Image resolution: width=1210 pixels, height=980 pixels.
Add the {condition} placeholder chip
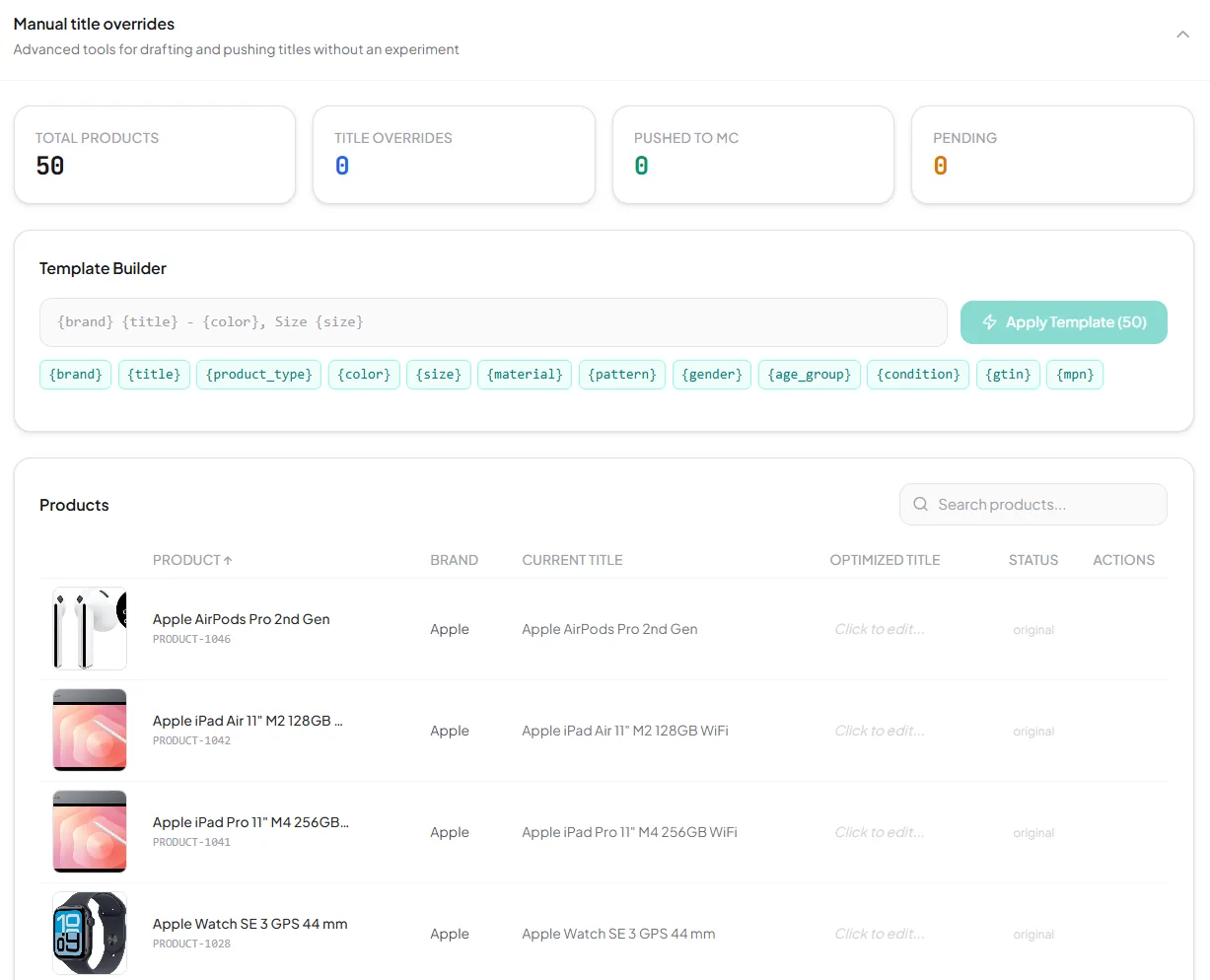pyautogui.click(x=918, y=375)
